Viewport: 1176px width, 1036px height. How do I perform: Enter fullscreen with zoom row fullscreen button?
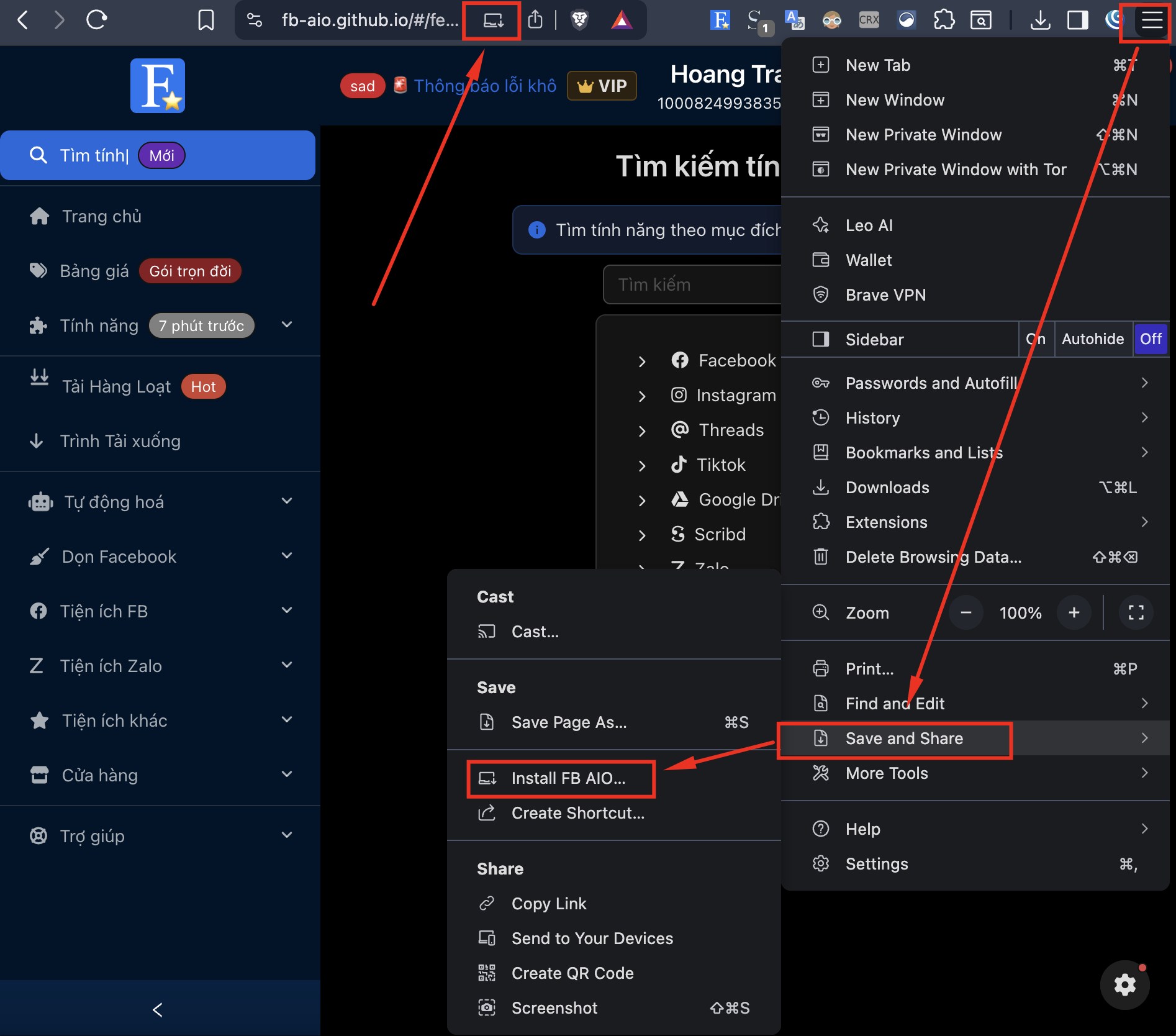[1136, 613]
